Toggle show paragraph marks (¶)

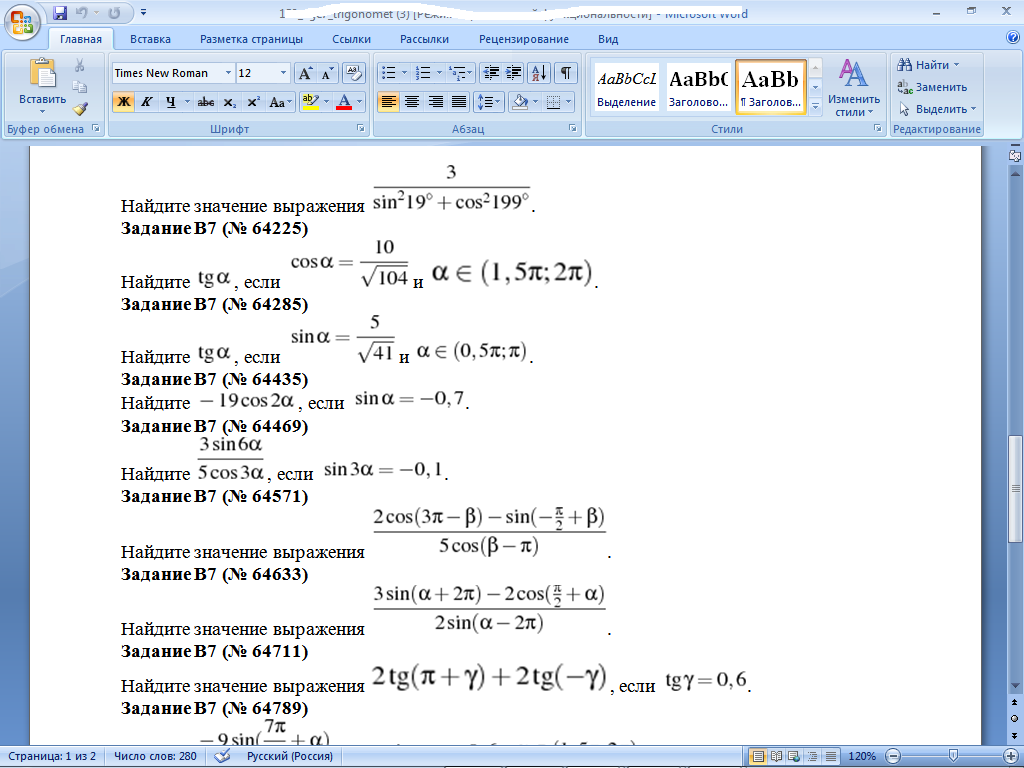coord(566,73)
